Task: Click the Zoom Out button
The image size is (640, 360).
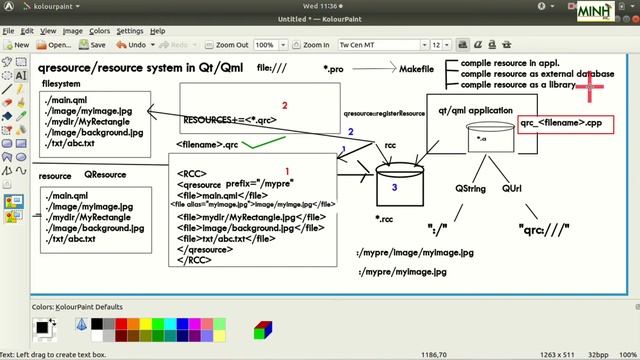Action: 227,45
